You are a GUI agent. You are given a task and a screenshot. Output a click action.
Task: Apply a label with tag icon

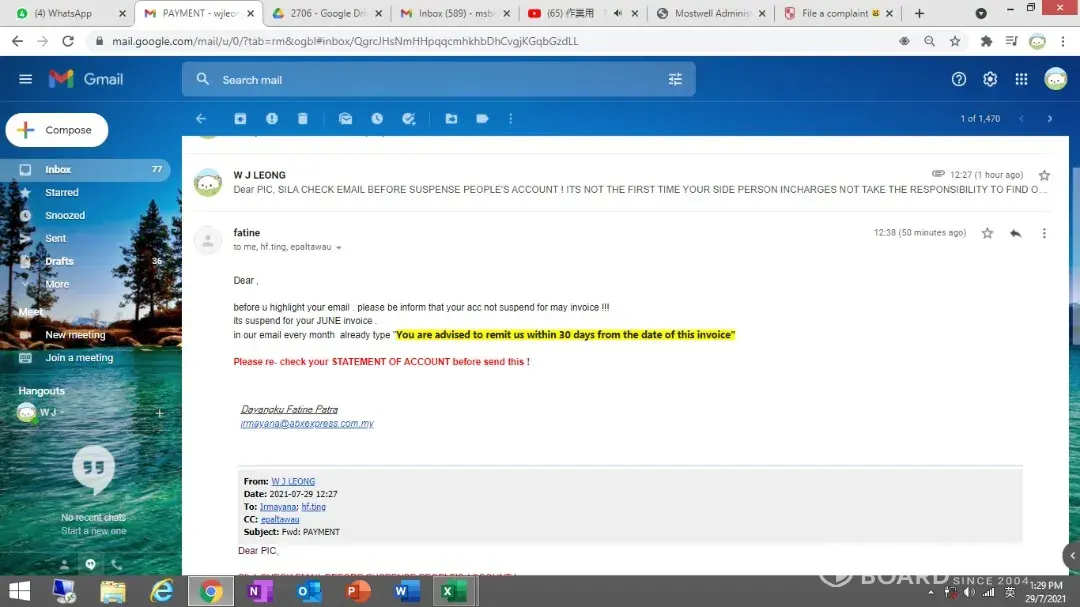[482, 119]
